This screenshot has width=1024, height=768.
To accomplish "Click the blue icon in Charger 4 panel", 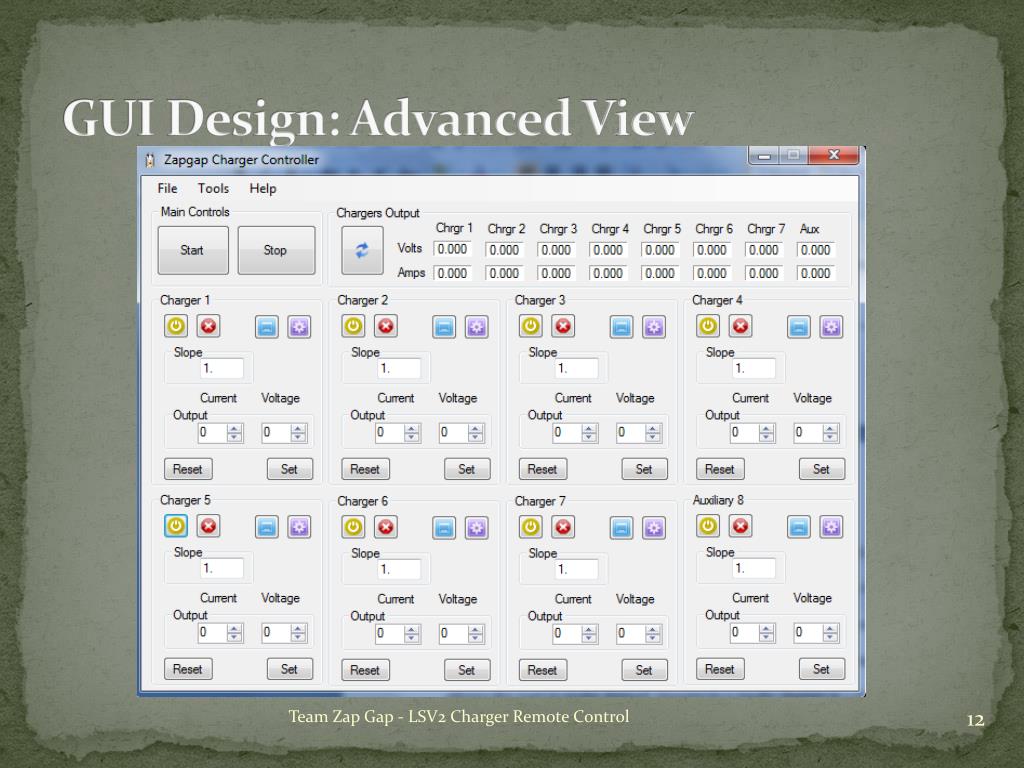I will coord(799,327).
